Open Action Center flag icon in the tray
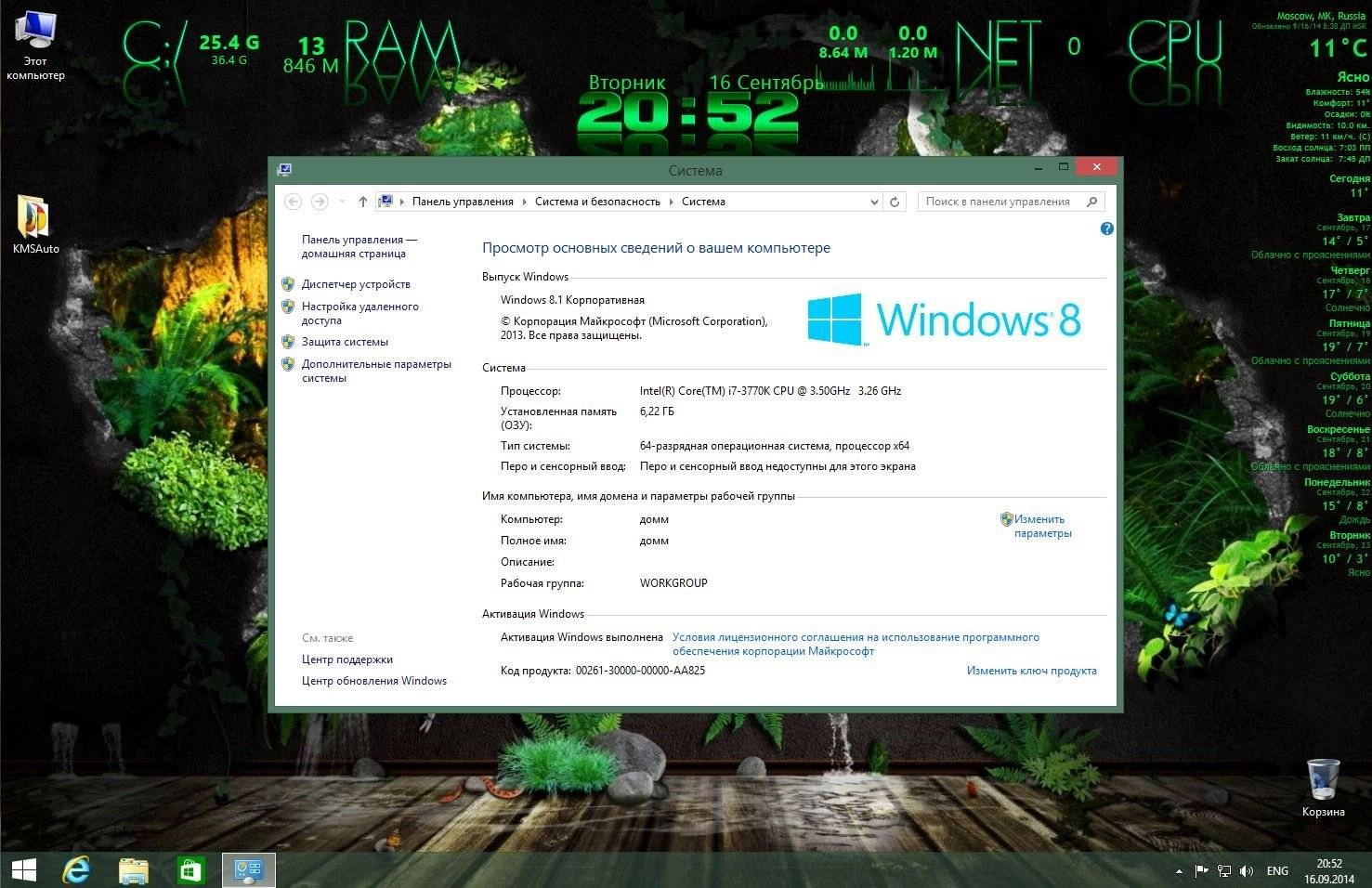The height and width of the screenshot is (888, 1372). [1201, 871]
